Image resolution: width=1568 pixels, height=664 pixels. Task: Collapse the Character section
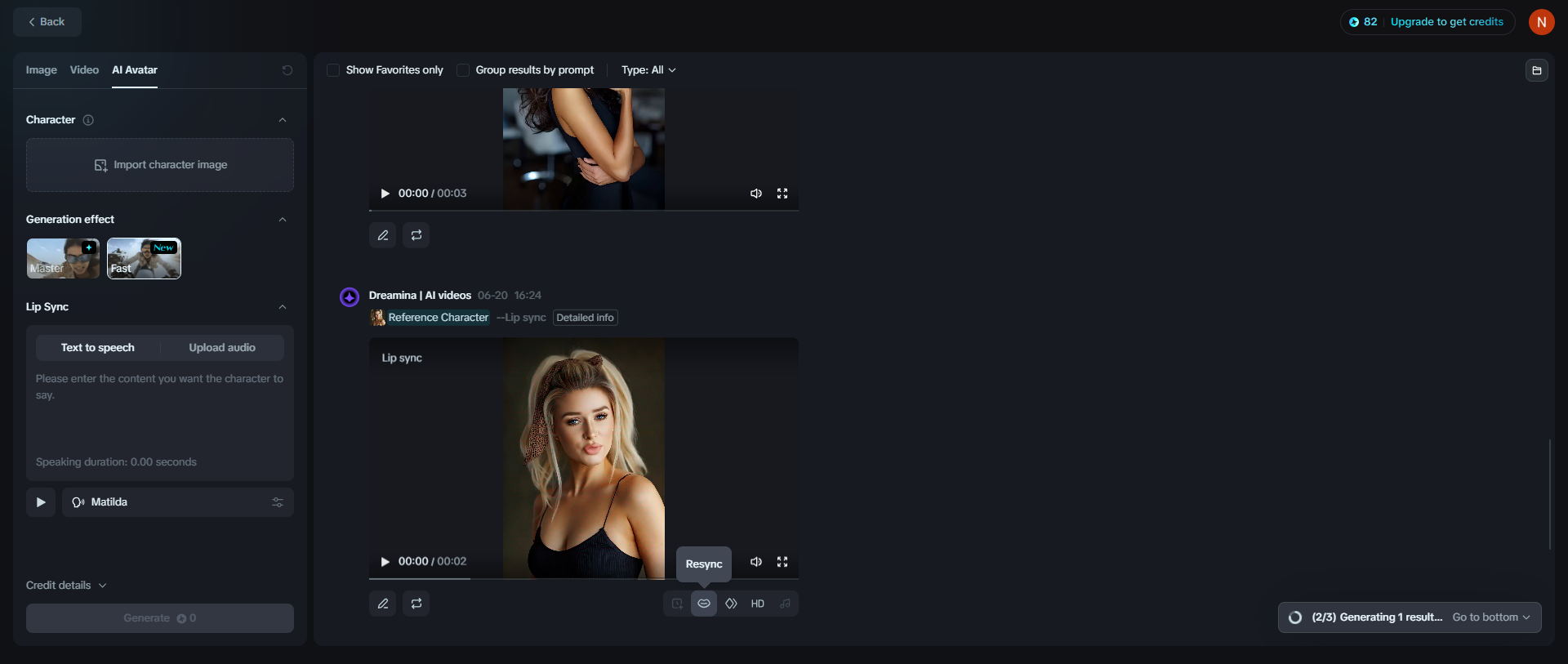pos(283,120)
